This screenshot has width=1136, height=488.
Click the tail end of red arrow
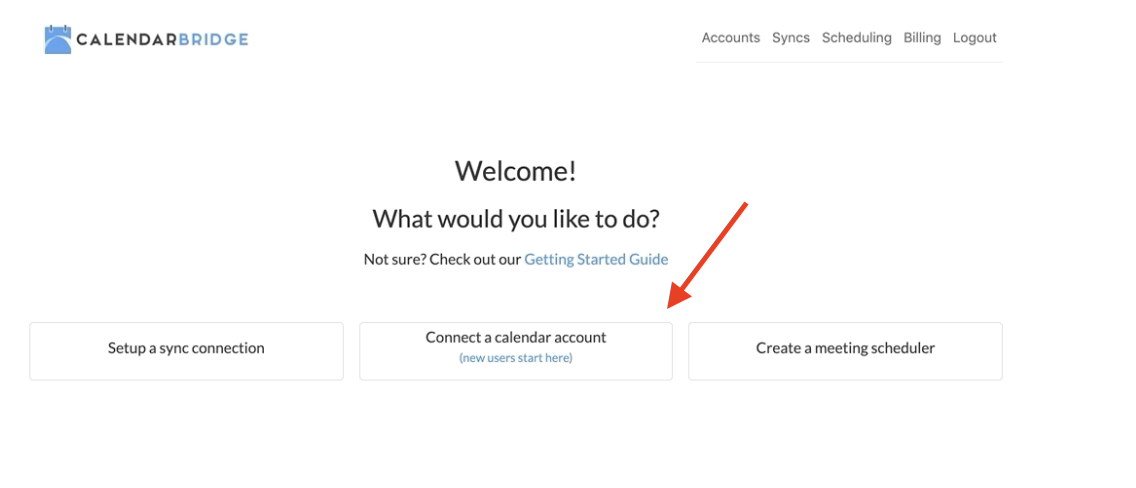(743, 206)
